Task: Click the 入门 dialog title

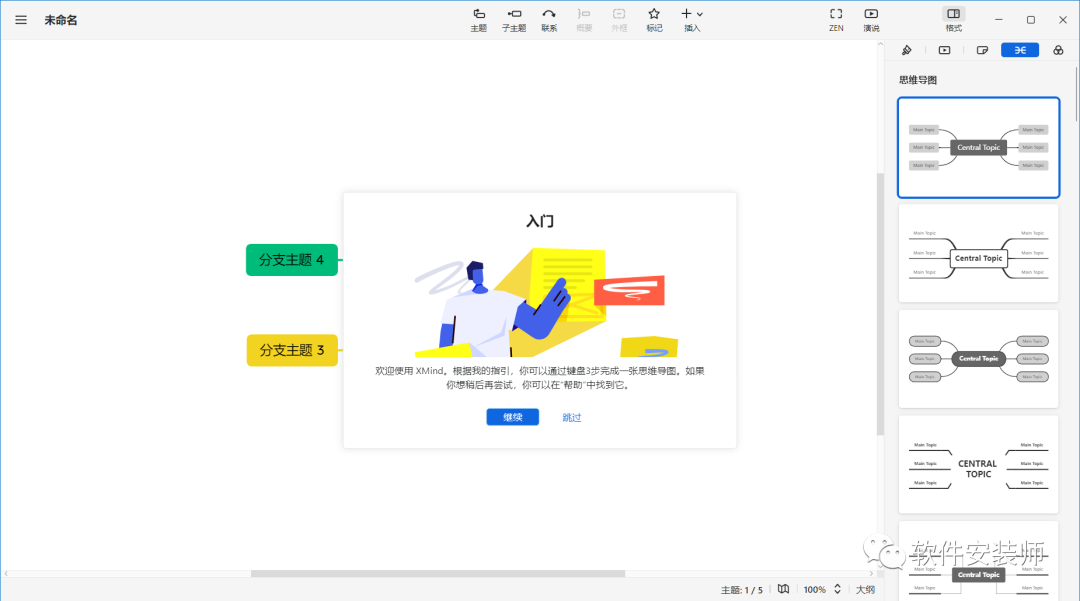Action: pyautogui.click(x=540, y=221)
